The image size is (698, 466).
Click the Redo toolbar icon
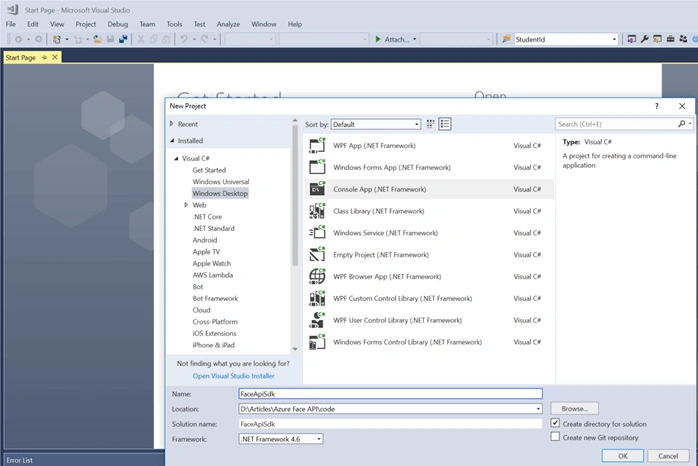click(204, 39)
